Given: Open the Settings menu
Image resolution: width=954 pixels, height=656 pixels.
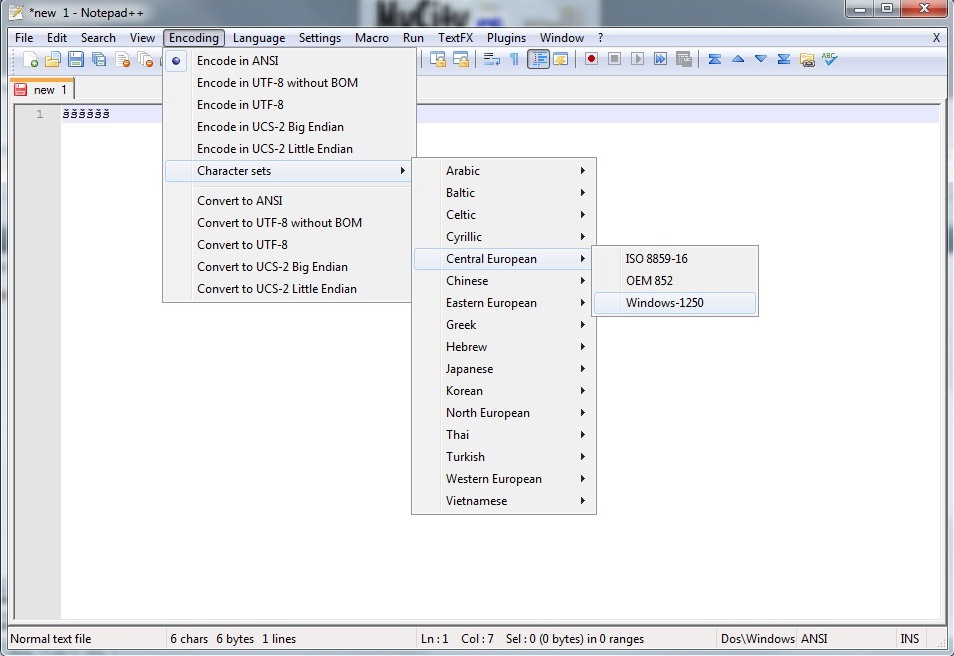Looking at the screenshot, I should tap(319, 38).
